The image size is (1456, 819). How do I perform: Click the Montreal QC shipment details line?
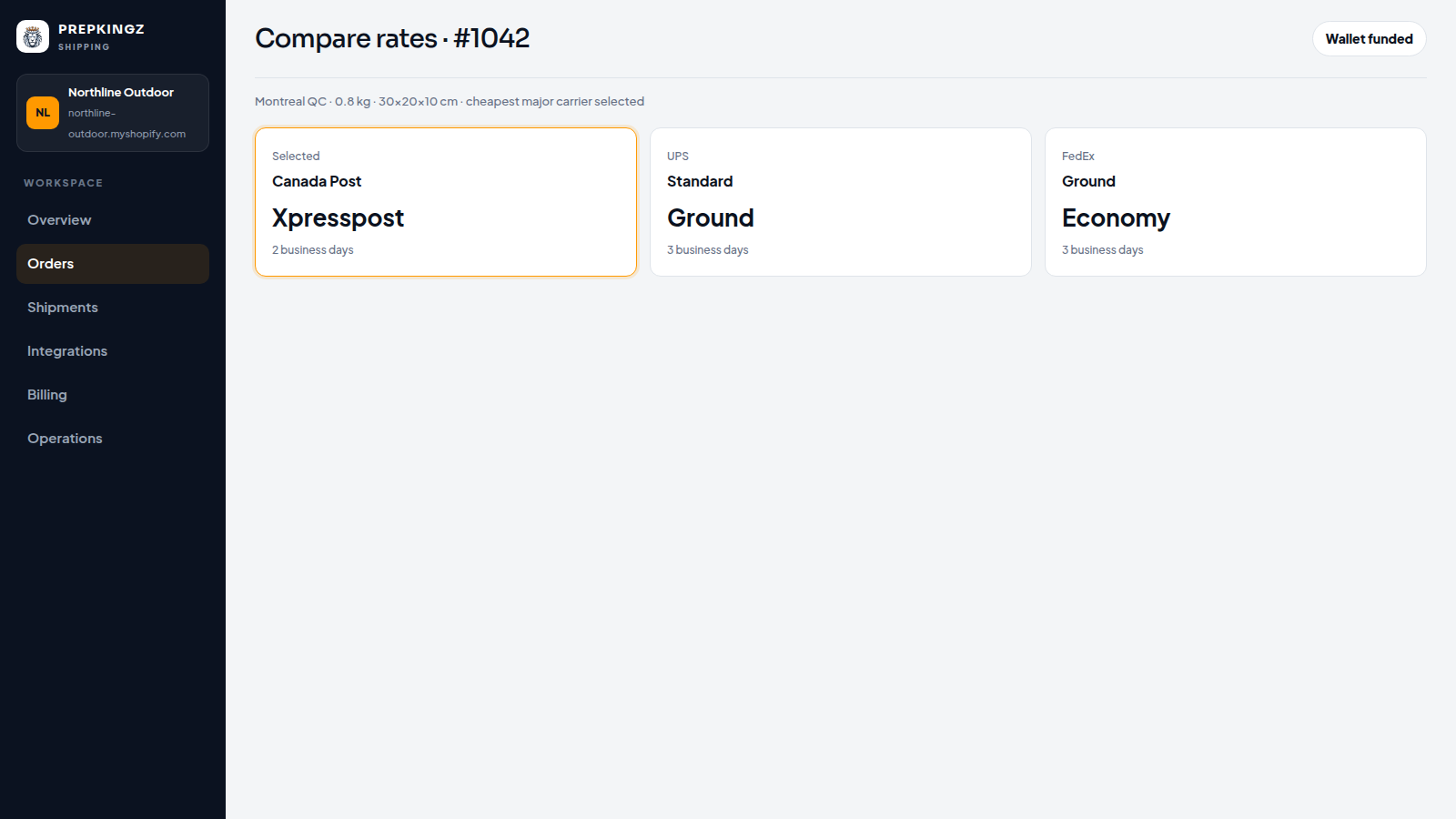tap(450, 102)
